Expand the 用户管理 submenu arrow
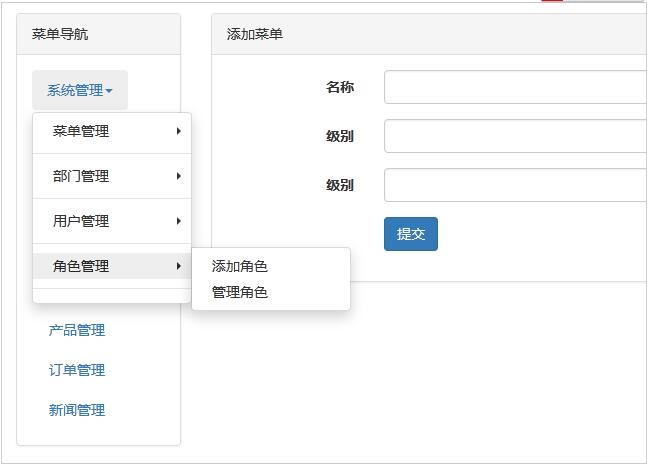Viewport: 657px width, 466px height. [179, 221]
